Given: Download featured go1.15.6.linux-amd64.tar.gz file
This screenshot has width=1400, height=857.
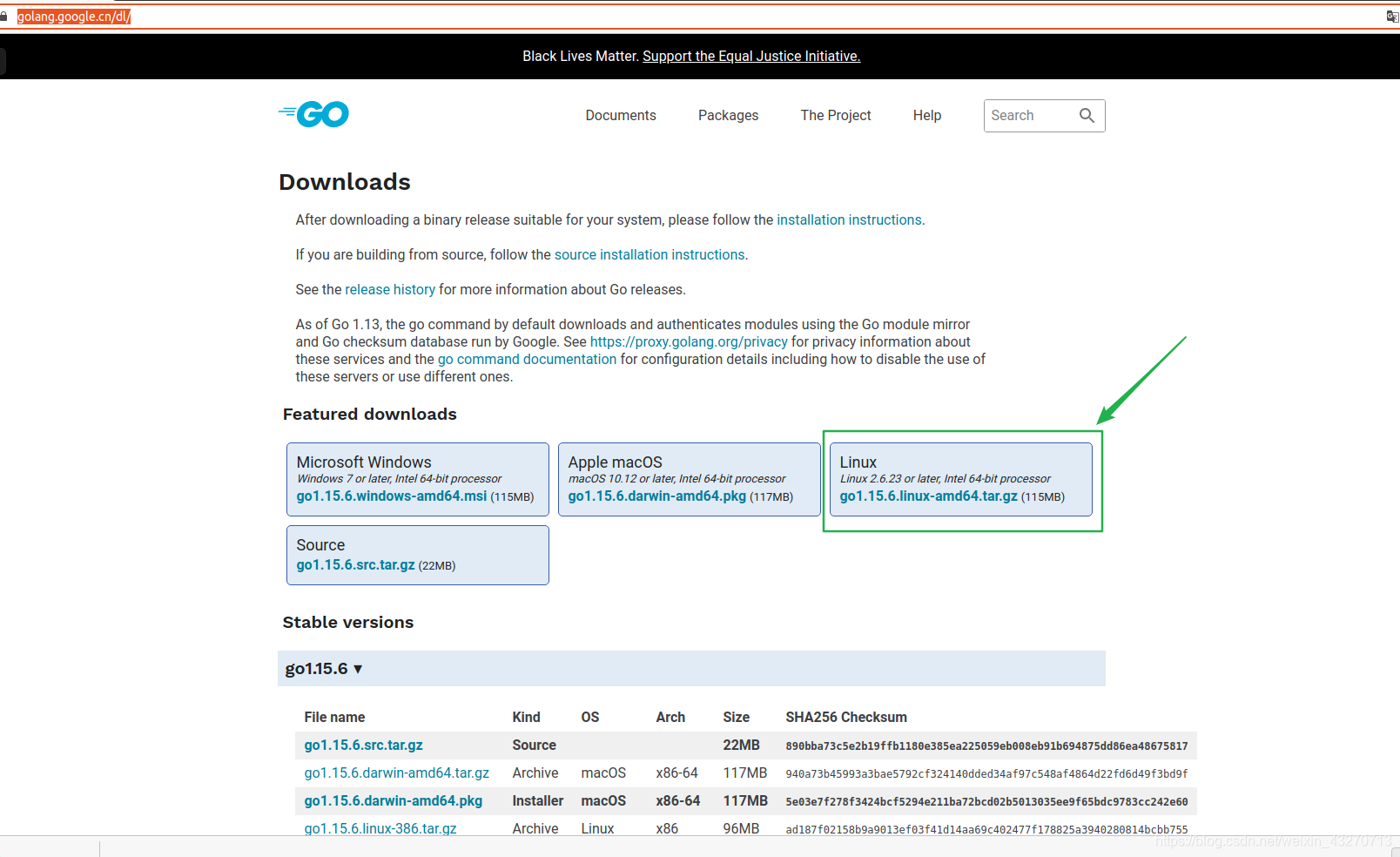Looking at the screenshot, I should [x=928, y=496].
